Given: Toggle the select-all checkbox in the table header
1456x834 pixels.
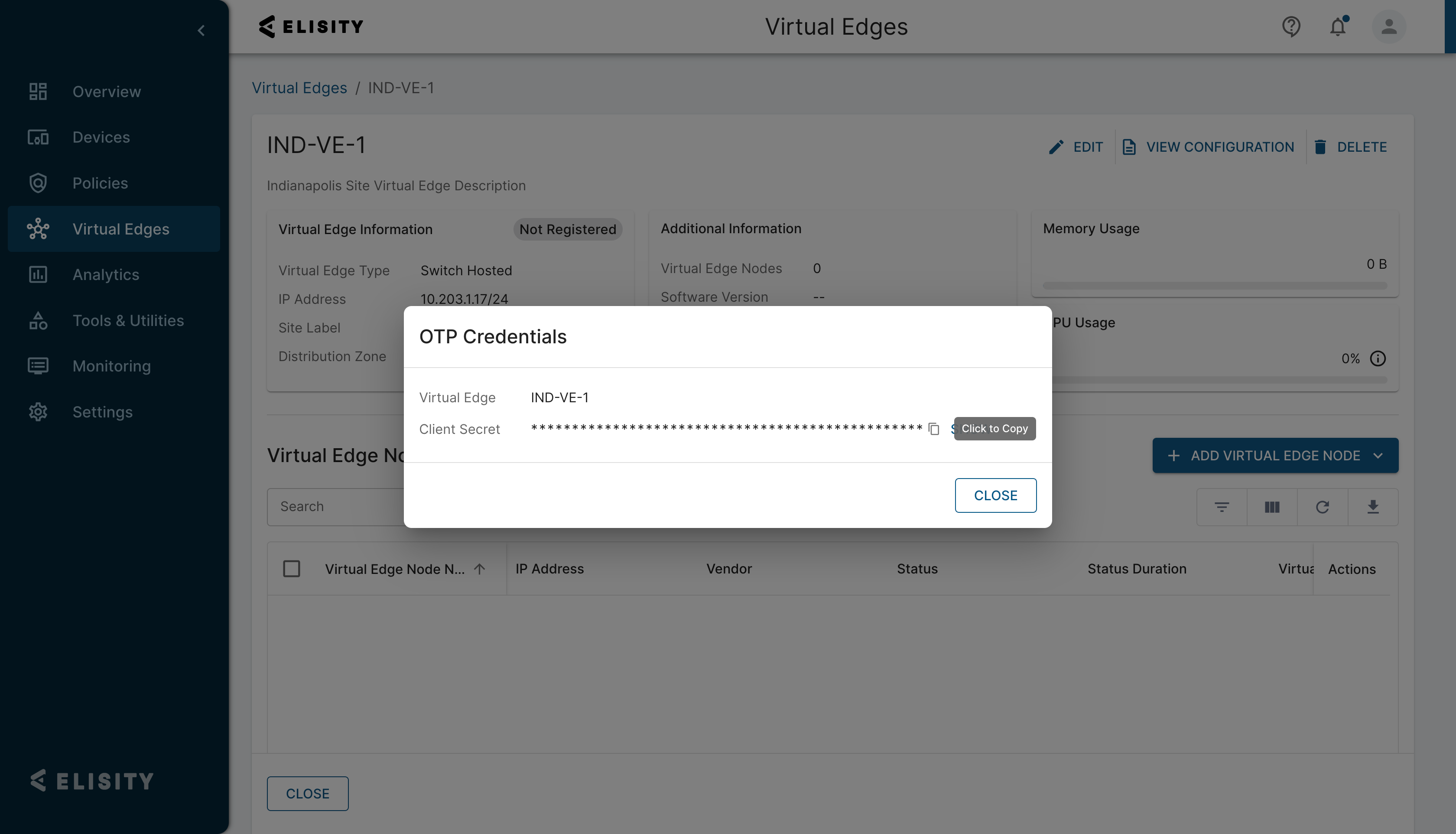Looking at the screenshot, I should [292, 569].
